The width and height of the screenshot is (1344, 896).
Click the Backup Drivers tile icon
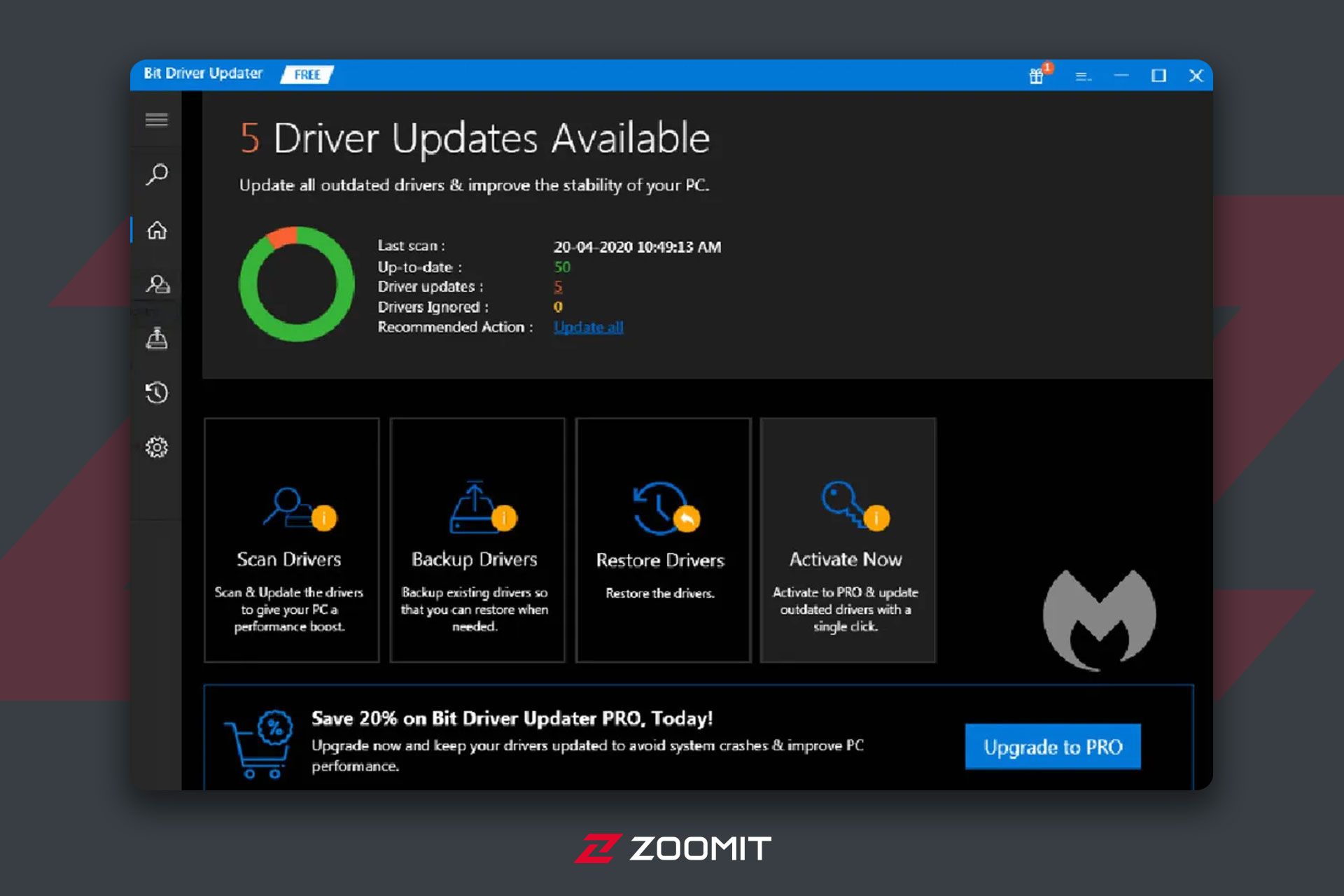pyautogui.click(x=482, y=507)
